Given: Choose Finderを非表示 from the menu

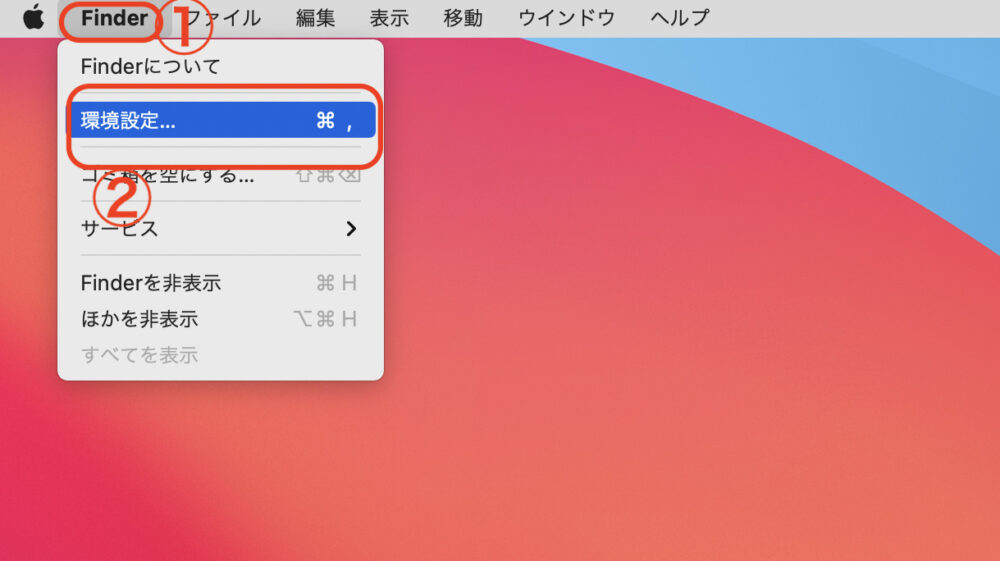Looking at the screenshot, I should [150, 283].
